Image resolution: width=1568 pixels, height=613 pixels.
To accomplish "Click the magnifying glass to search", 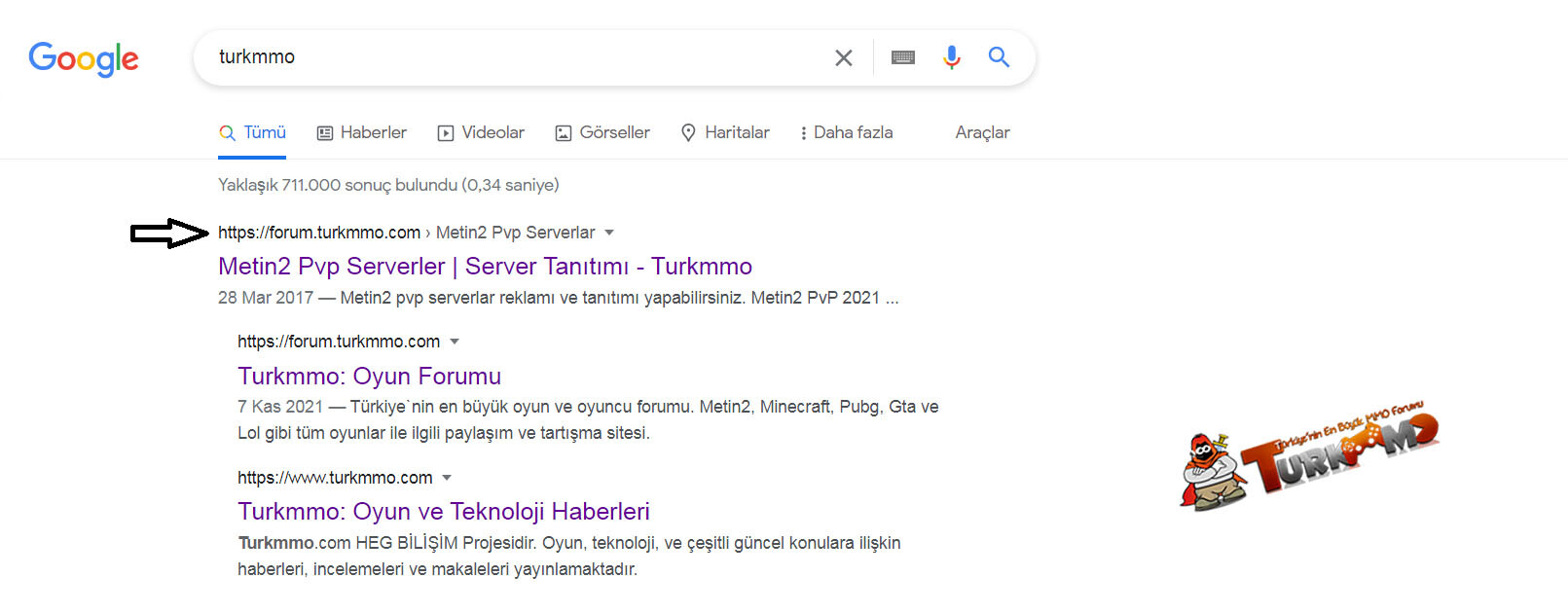I will pos(999,57).
